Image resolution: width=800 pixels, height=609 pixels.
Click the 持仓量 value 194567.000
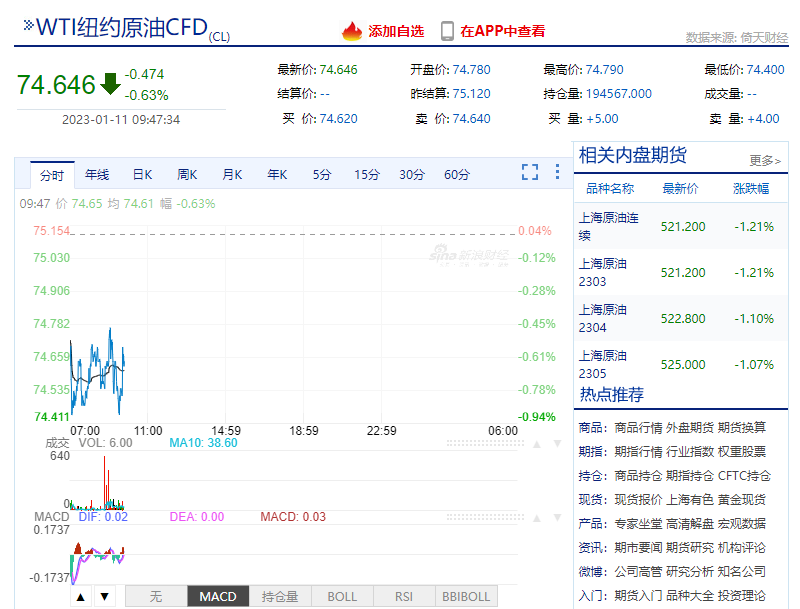pos(619,94)
